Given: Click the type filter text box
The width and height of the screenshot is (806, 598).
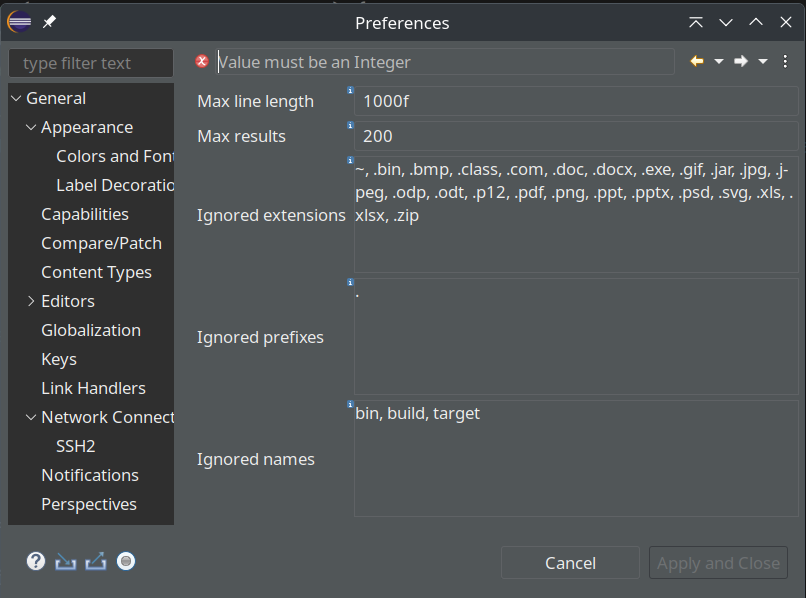Looking at the screenshot, I should tap(91, 63).
